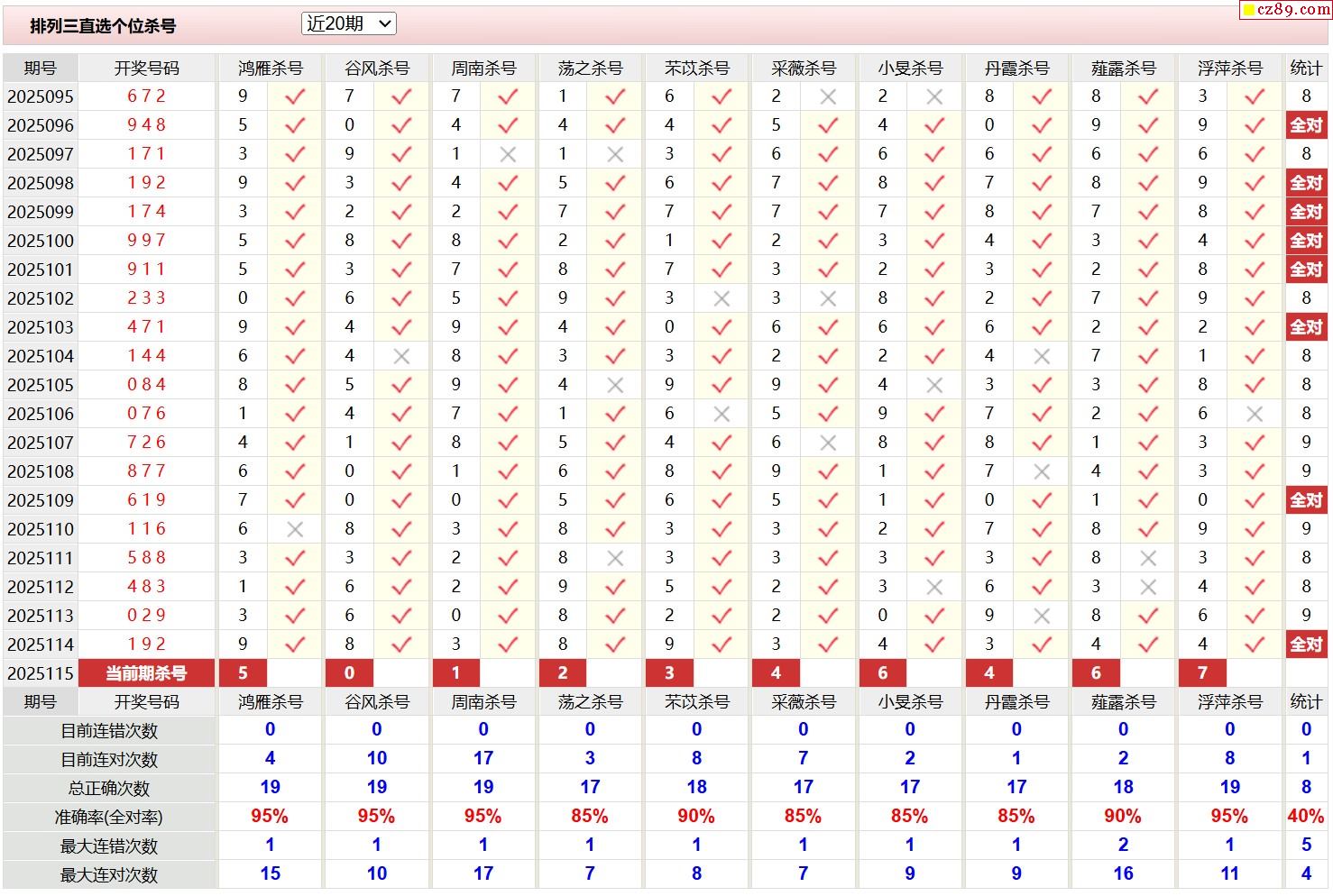1333x896 pixels.
Task: Click the cross mark for 芣苡杀号 in row 2025106
Action: click(722, 414)
